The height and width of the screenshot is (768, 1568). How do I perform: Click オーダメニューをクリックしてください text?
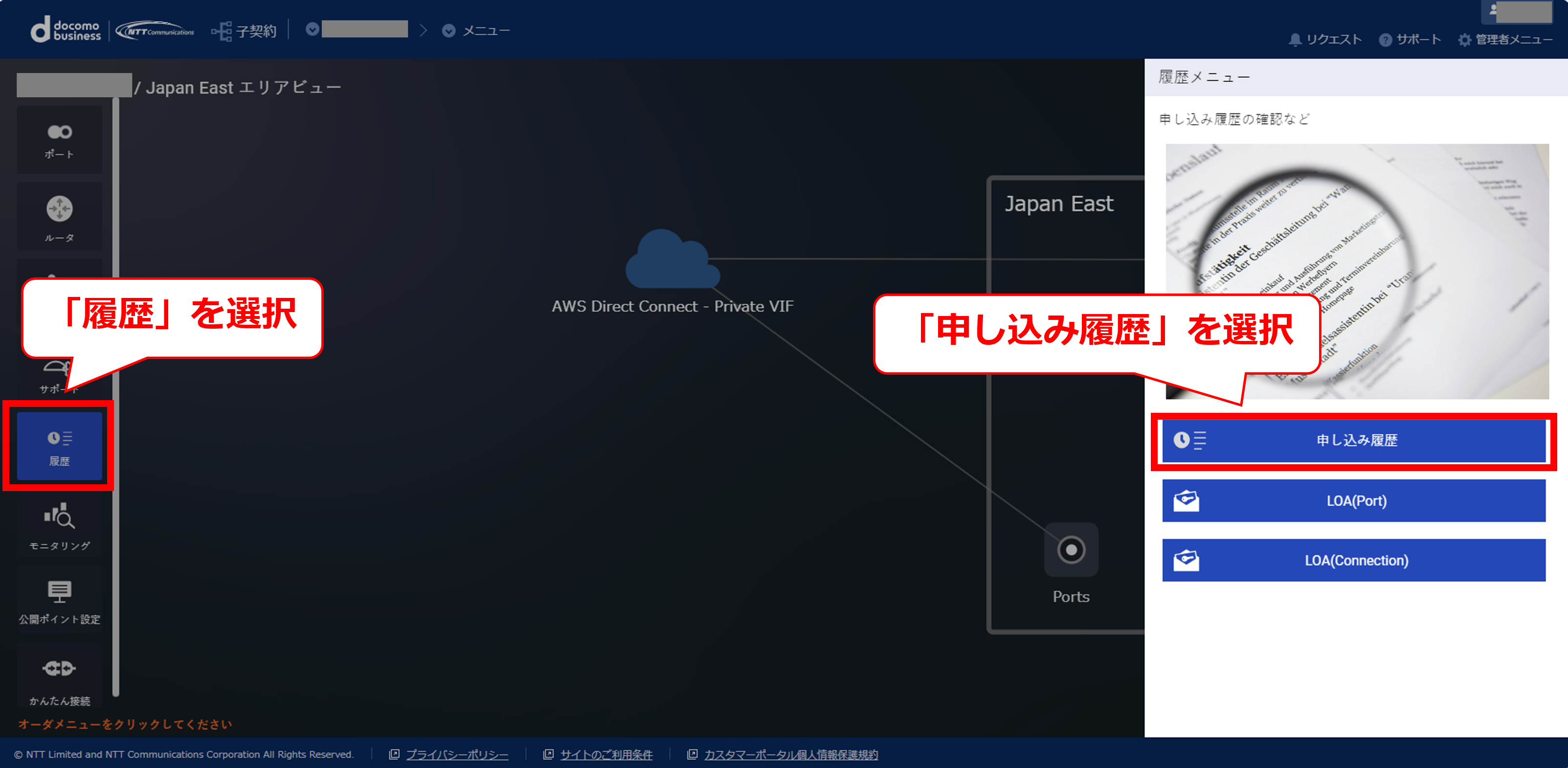pyautogui.click(x=125, y=724)
